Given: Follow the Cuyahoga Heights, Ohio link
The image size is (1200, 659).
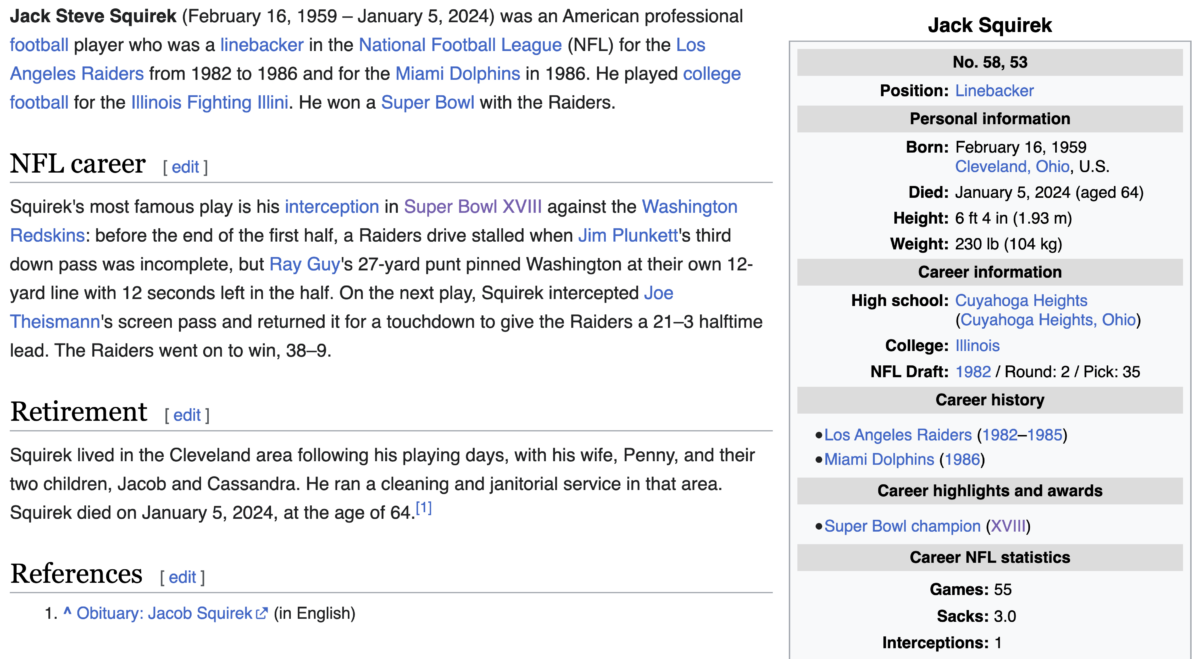Looking at the screenshot, I should point(1050,320).
